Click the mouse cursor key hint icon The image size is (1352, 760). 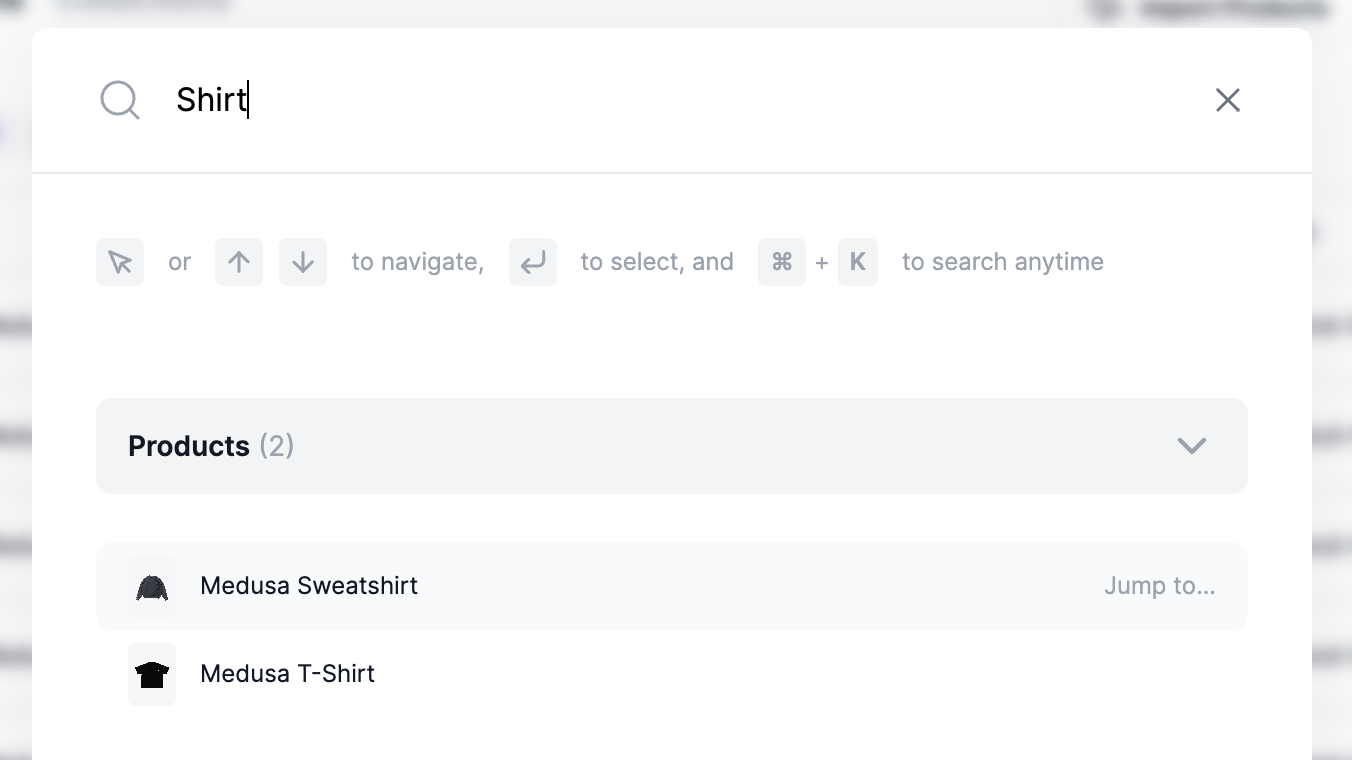[120, 261]
